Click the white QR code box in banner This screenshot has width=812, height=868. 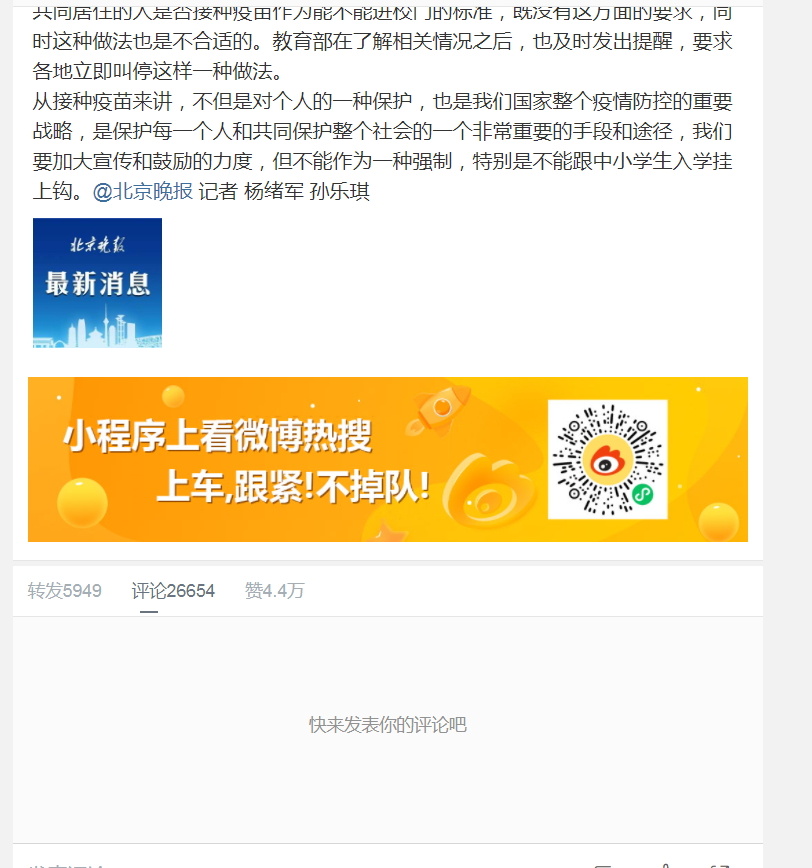click(x=608, y=459)
